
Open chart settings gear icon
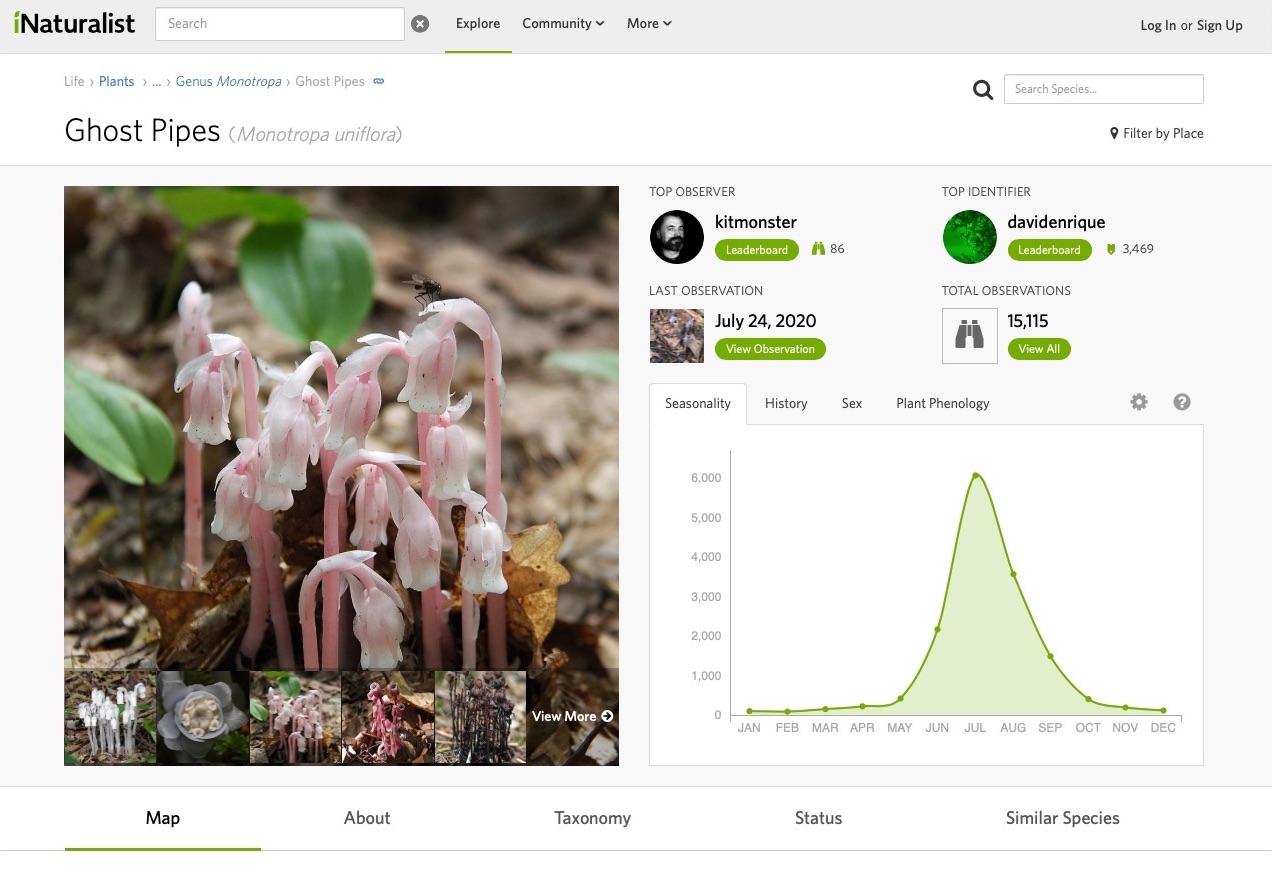pos(1139,402)
